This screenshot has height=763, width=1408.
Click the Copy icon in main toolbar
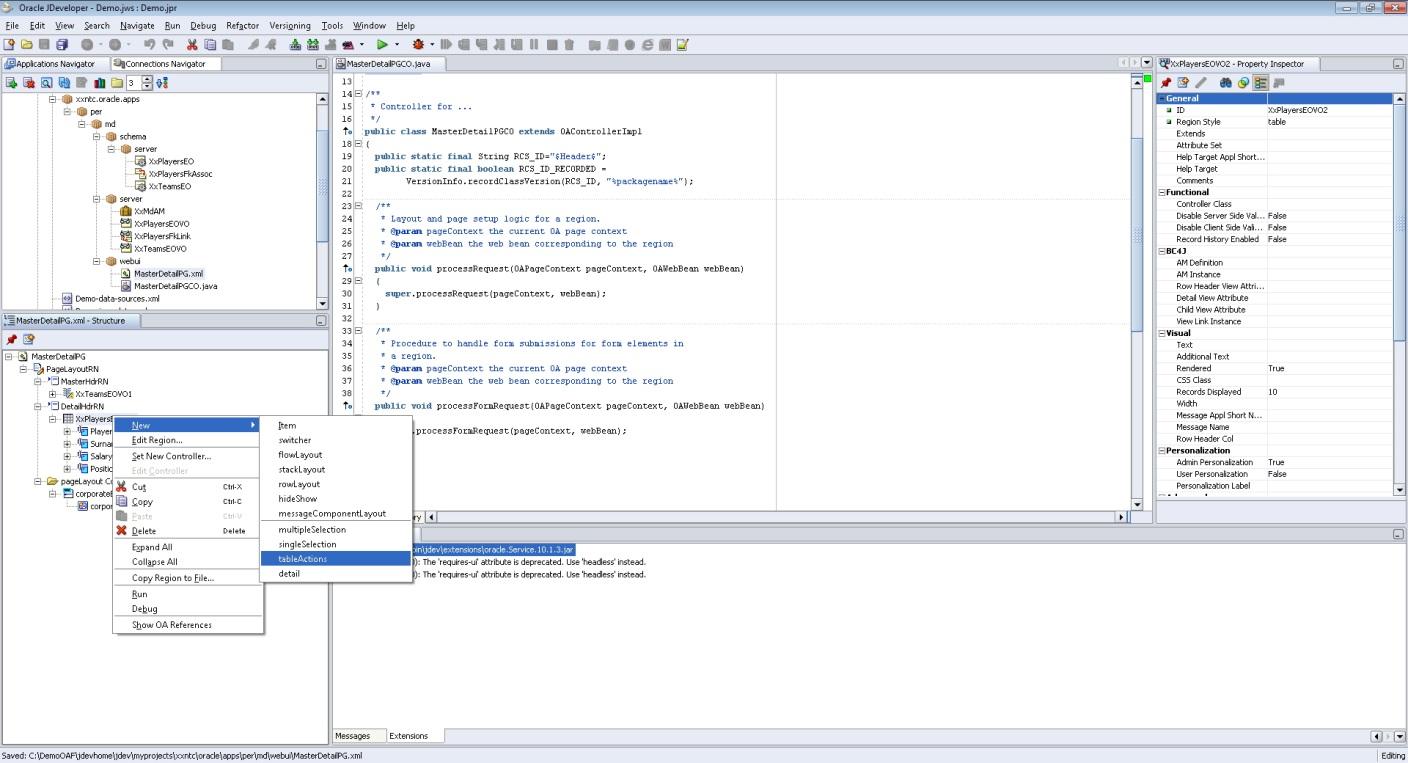pos(210,44)
